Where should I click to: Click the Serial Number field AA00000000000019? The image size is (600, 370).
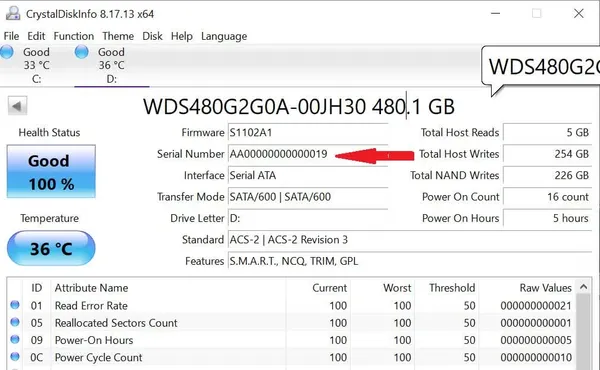point(308,154)
